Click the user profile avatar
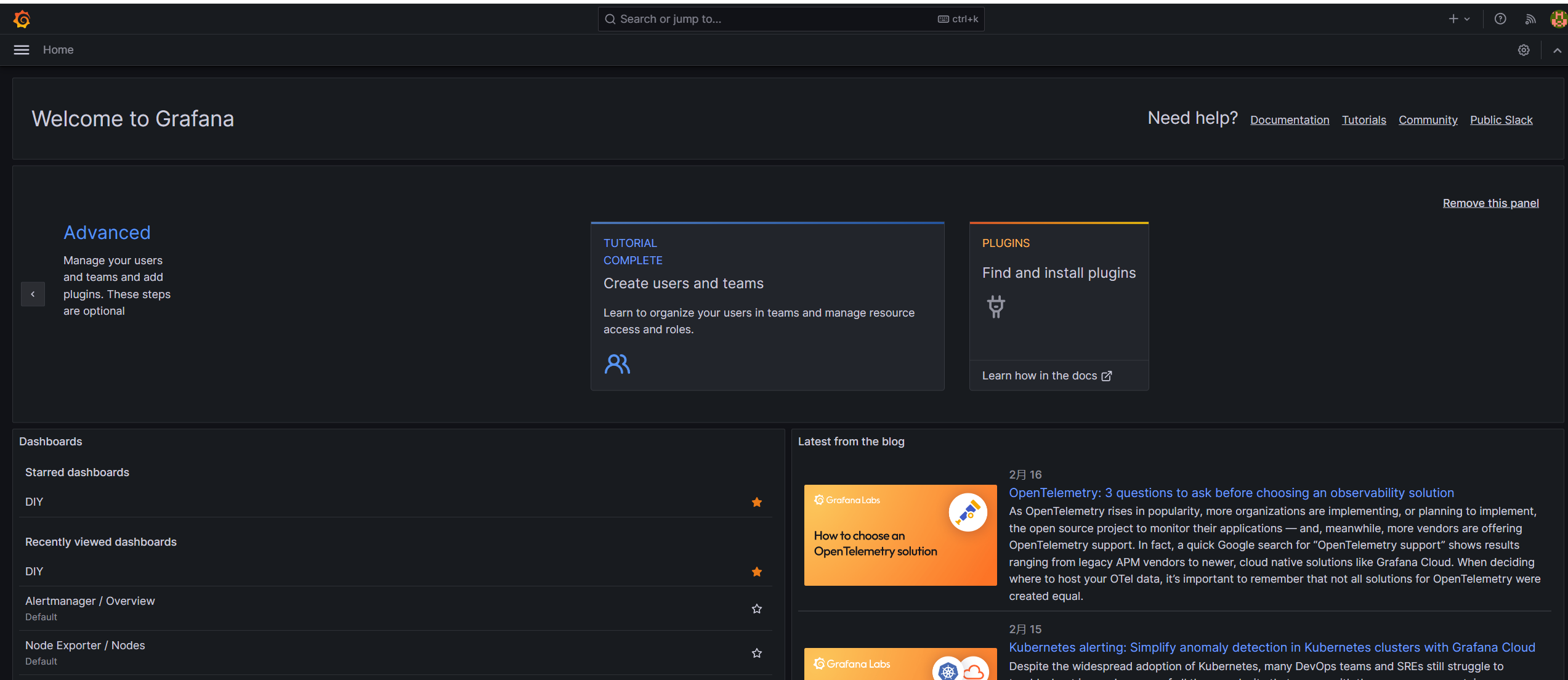 point(1558,19)
